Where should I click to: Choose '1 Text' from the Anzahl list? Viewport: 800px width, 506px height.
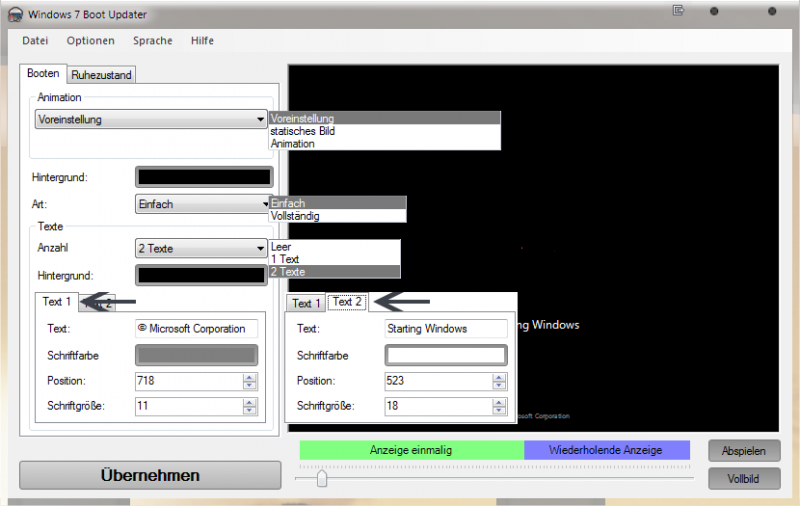click(335, 259)
